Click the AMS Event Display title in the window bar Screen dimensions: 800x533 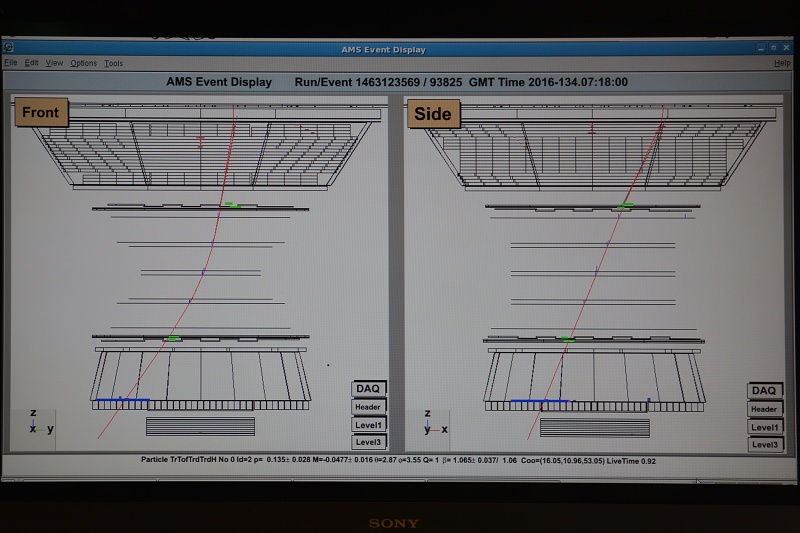(383, 49)
